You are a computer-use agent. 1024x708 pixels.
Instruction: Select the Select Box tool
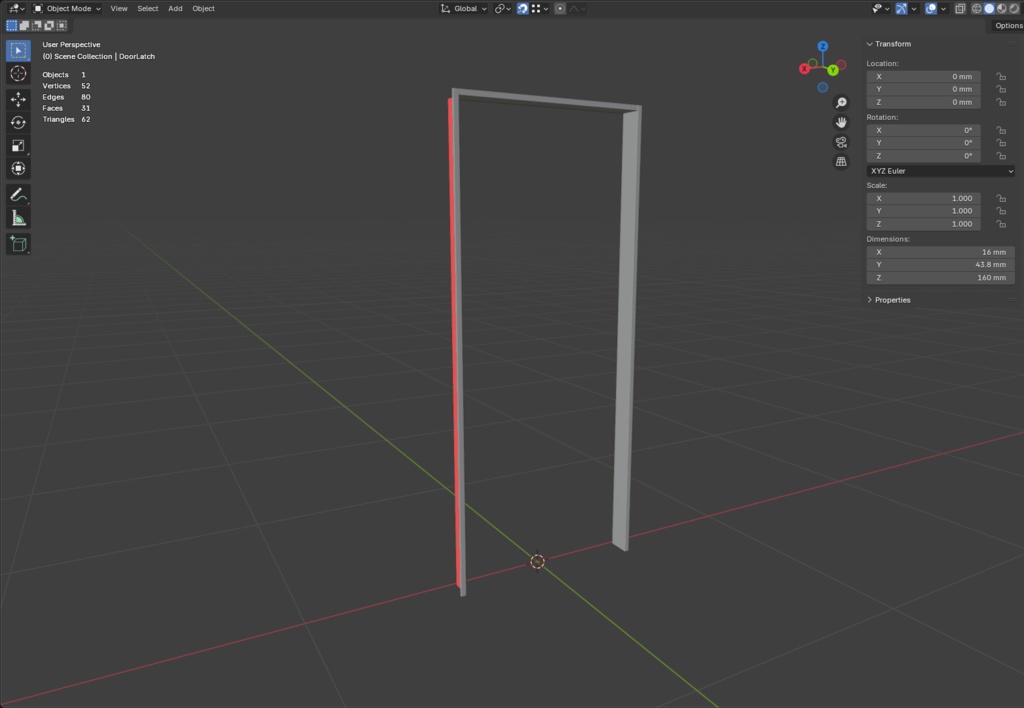[x=18, y=50]
